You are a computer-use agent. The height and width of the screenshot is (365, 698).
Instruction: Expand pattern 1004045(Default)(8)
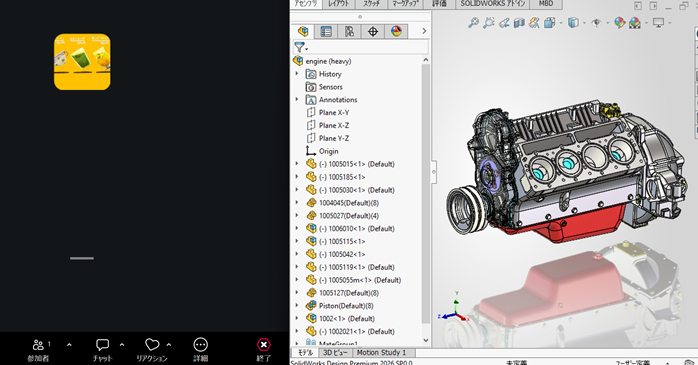pos(297,203)
